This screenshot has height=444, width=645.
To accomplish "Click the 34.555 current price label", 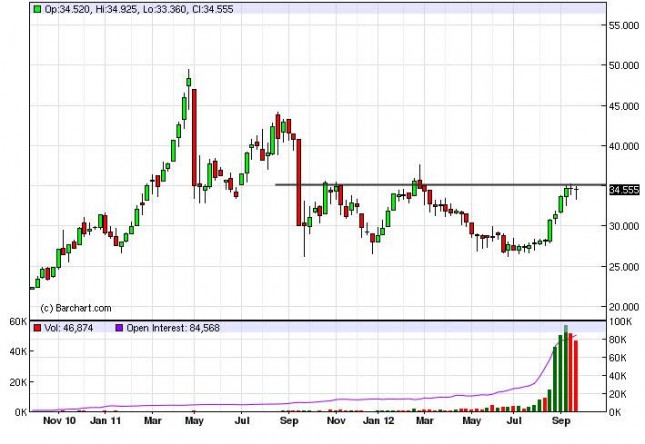I will pos(624,190).
